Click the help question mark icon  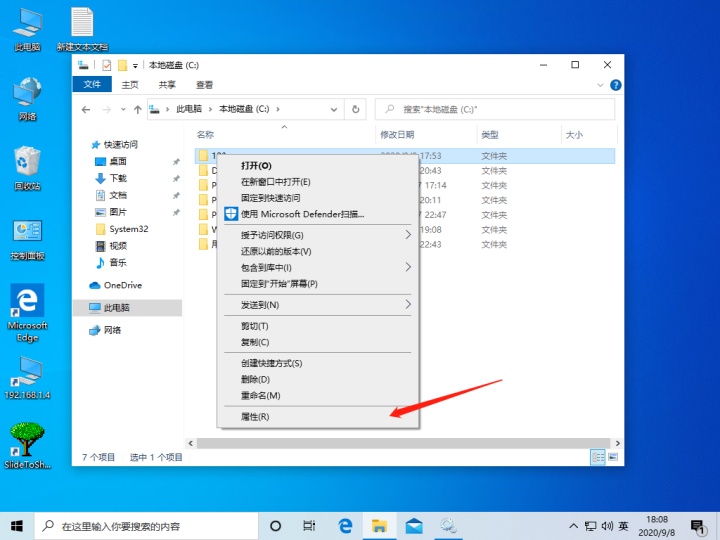click(615, 85)
